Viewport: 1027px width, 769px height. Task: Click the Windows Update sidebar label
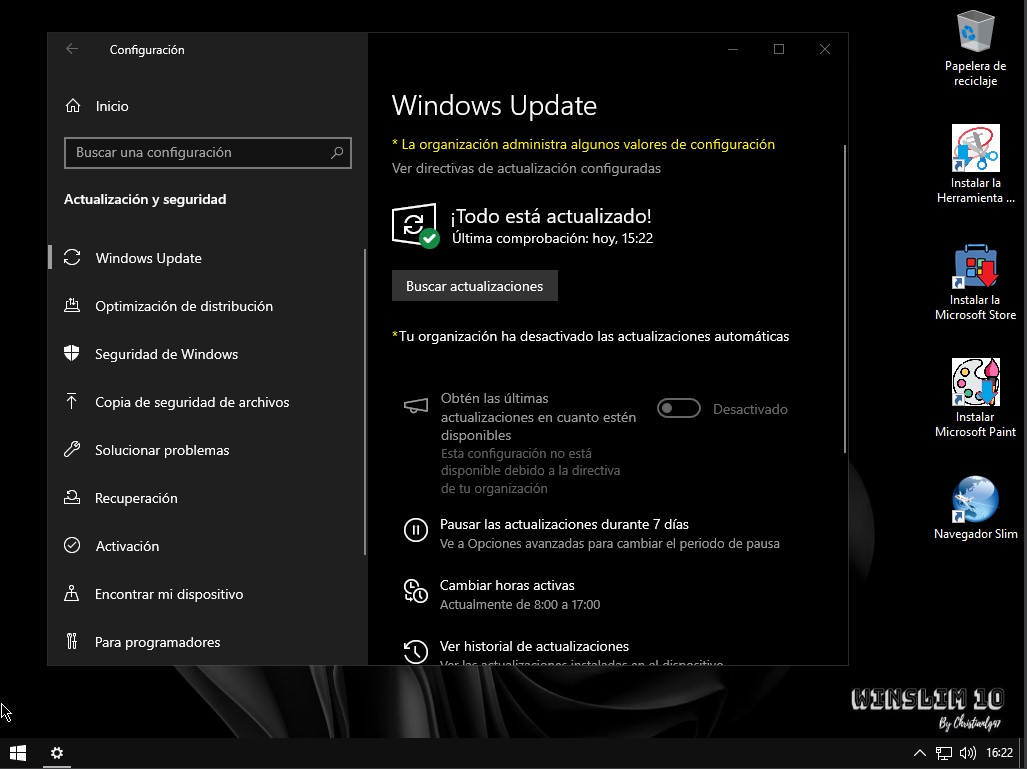pyautogui.click(x=149, y=258)
